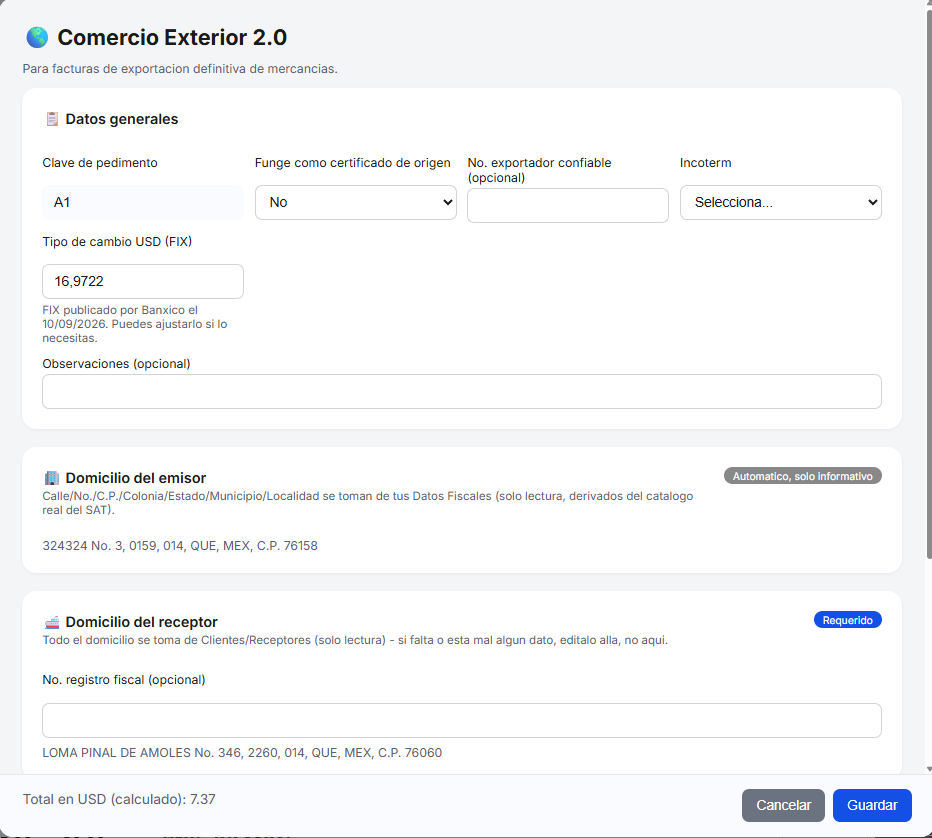
Task: Click the No. registro fiscal (opcional) label
Action: [x=124, y=680]
